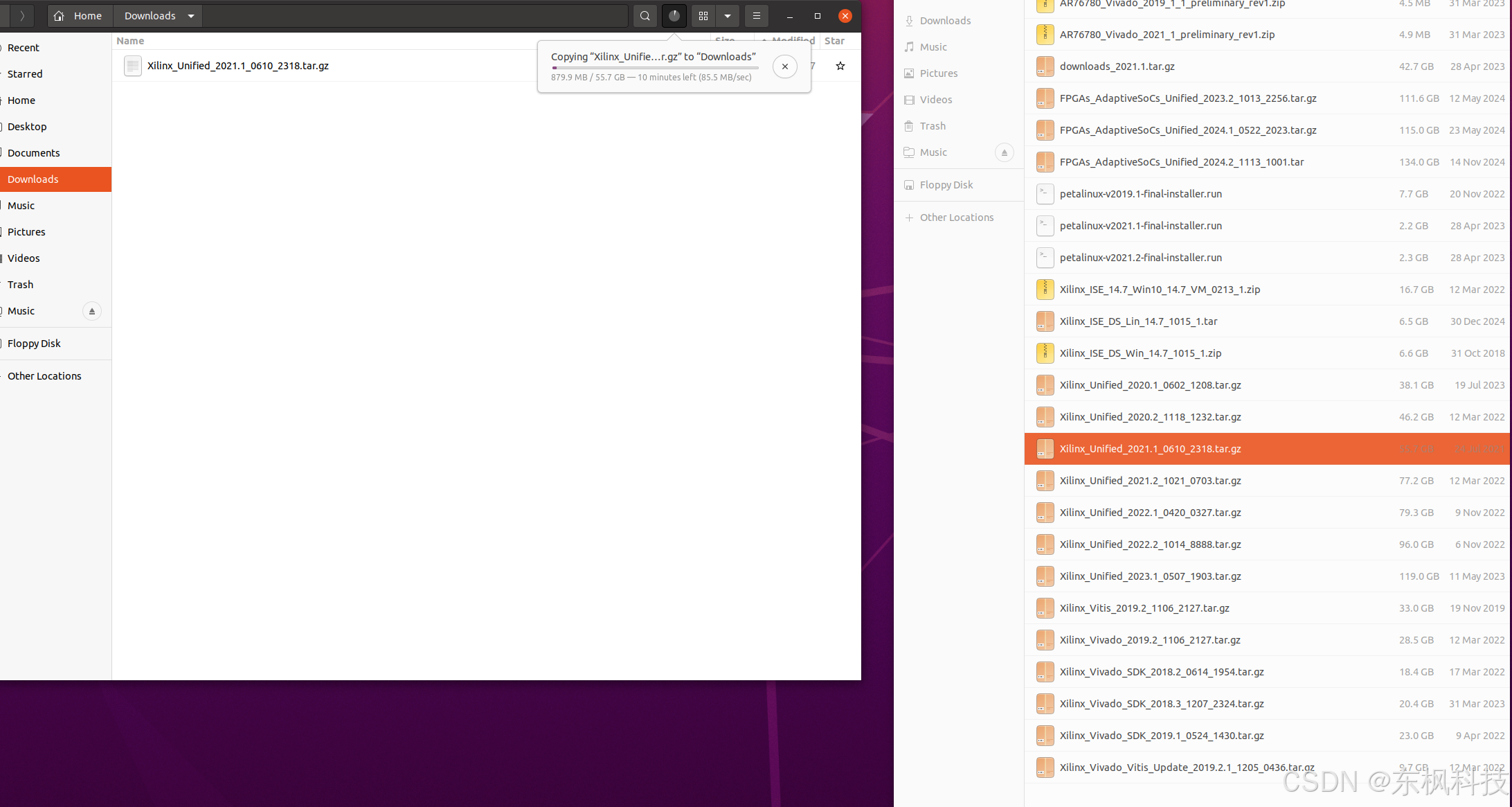Open Other Locations in right window sidebar
Image resolution: width=1512 pixels, height=807 pixels.
coord(956,218)
